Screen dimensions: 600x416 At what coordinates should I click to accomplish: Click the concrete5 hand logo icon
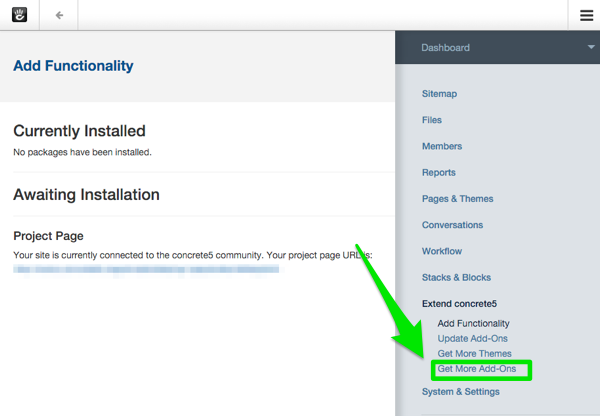pos(19,15)
